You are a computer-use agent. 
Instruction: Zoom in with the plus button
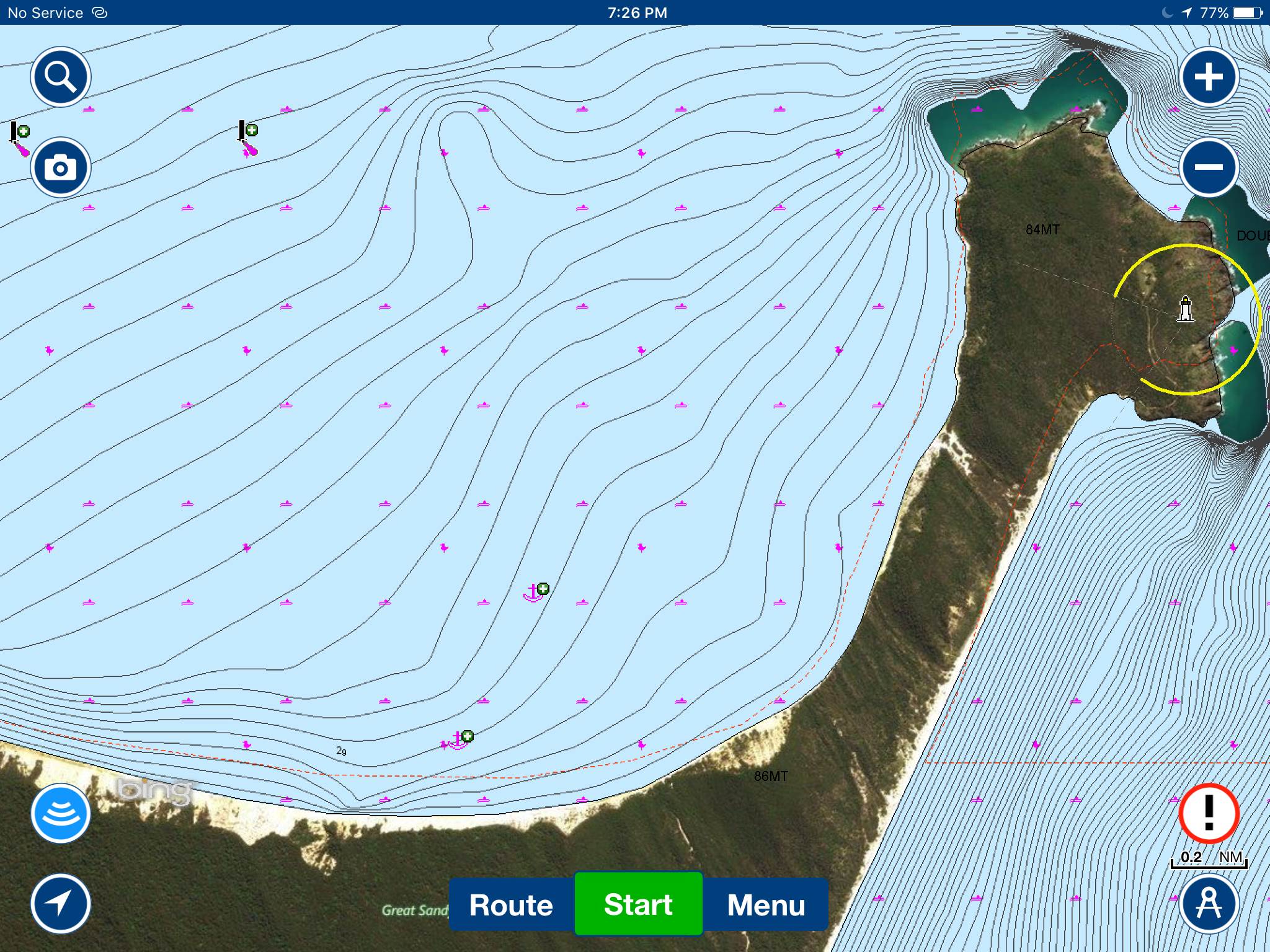click(1208, 77)
